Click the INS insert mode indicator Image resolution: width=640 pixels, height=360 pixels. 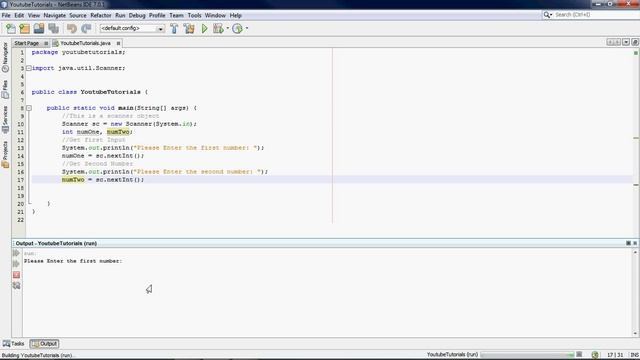(634, 355)
